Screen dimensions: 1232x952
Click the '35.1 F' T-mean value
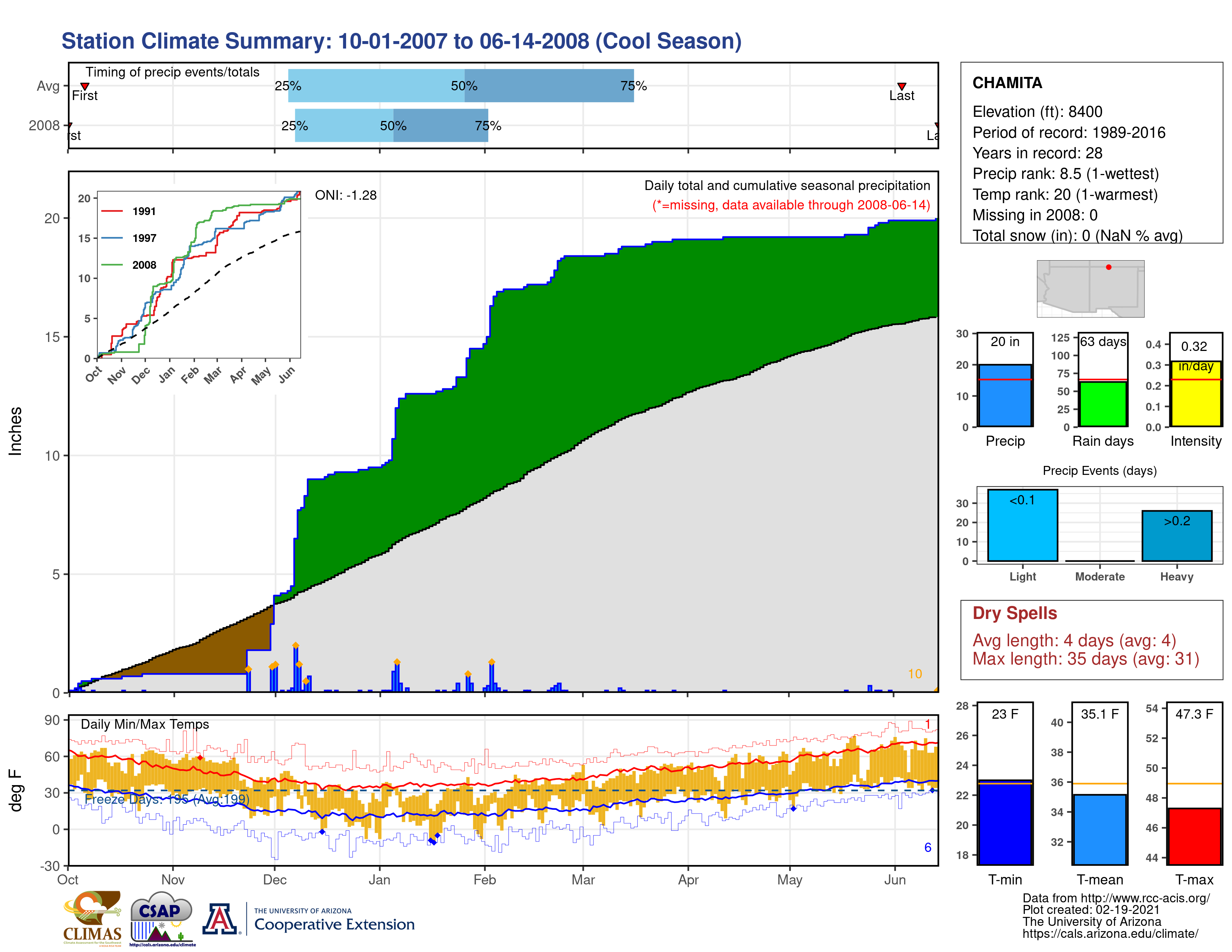(1099, 714)
